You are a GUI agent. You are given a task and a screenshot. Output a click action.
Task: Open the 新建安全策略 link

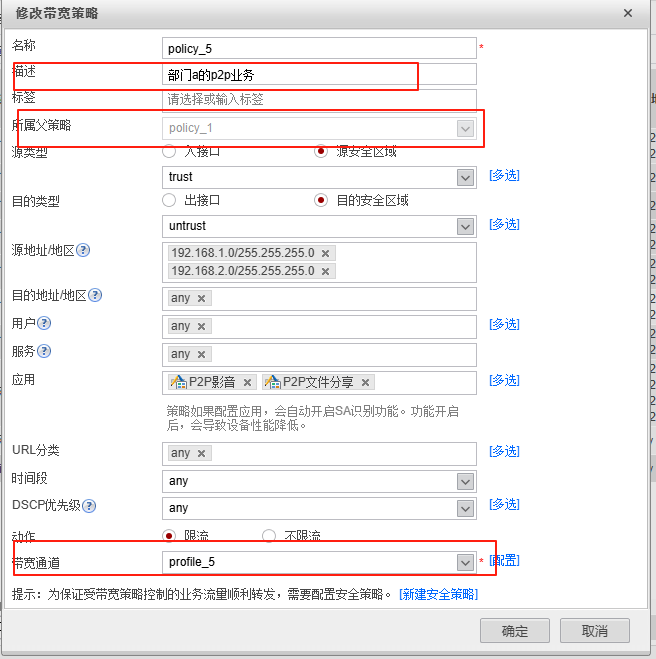click(x=438, y=594)
